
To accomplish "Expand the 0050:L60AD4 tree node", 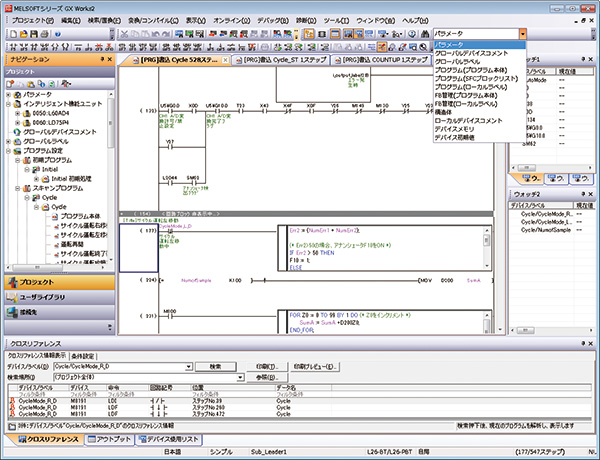I will (x=18, y=113).
